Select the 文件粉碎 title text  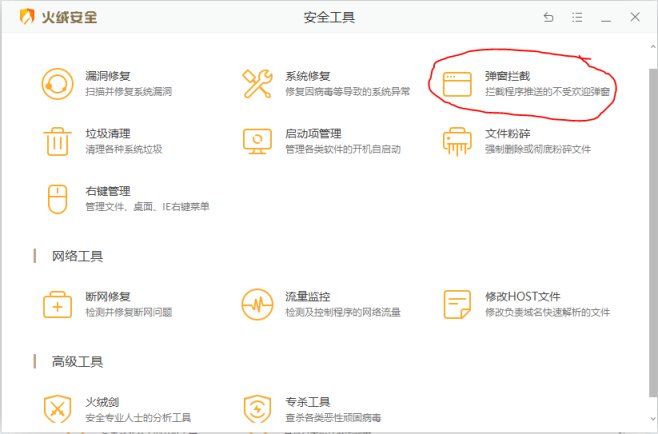click(x=507, y=133)
